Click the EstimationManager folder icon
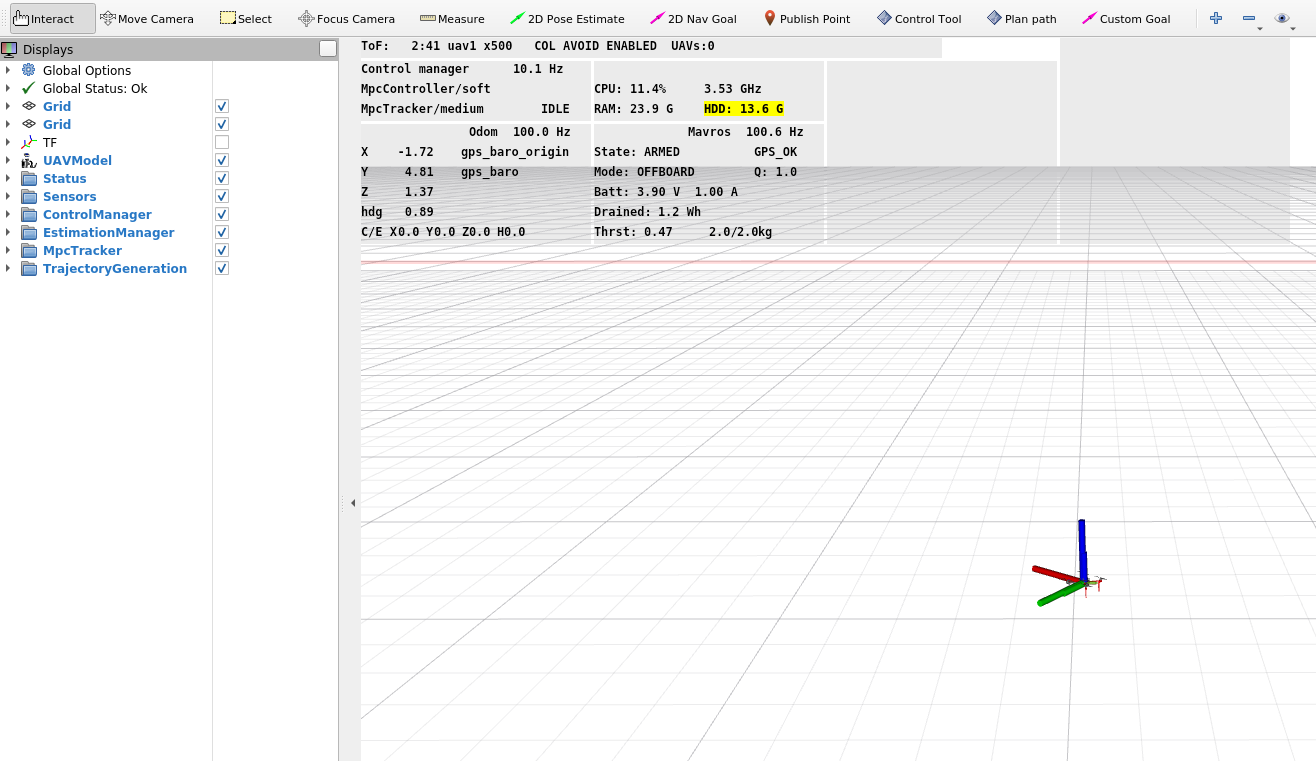The image size is (1316, 761). 28,232
